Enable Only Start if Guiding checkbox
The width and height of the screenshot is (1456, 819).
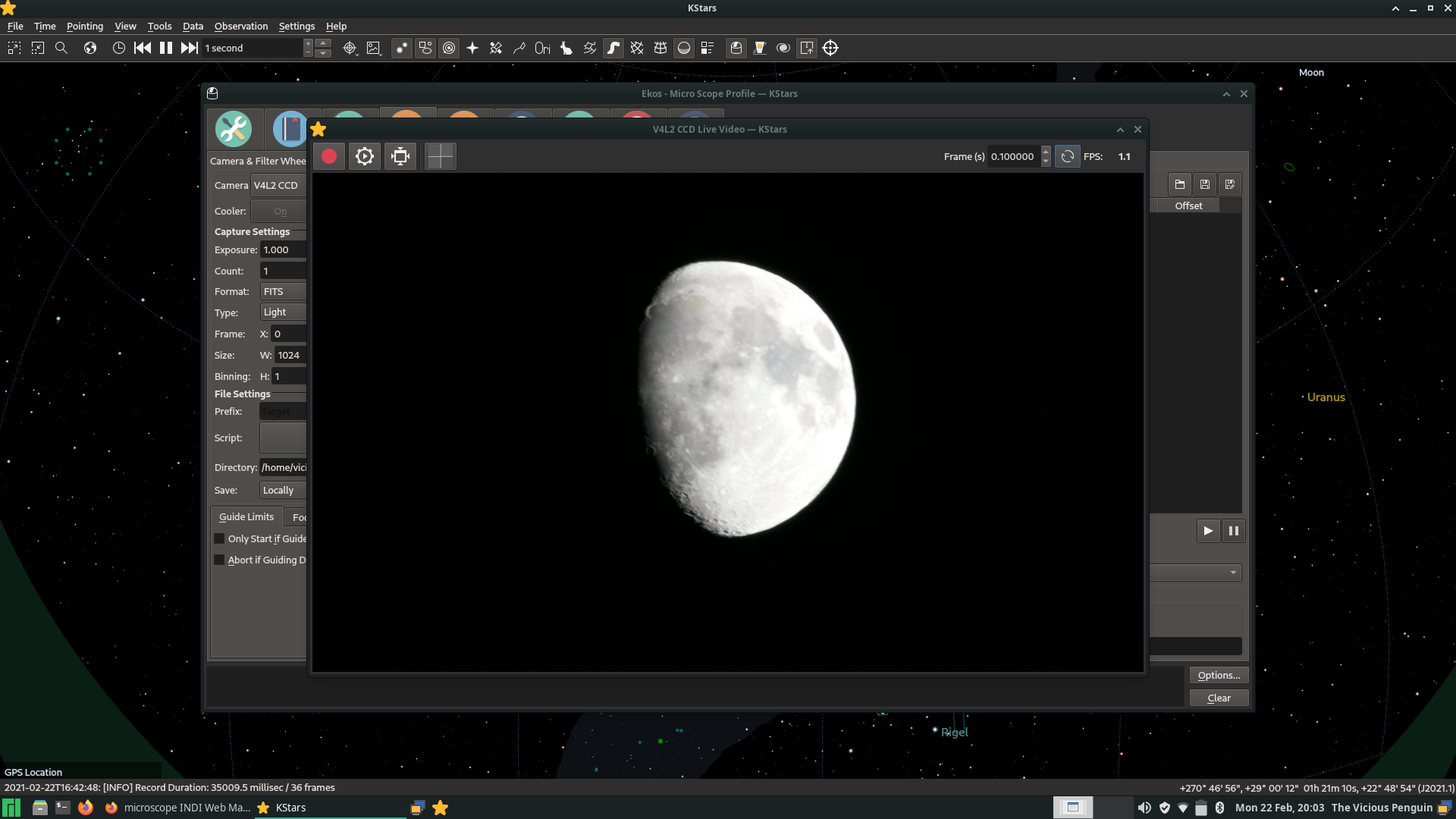220,538
